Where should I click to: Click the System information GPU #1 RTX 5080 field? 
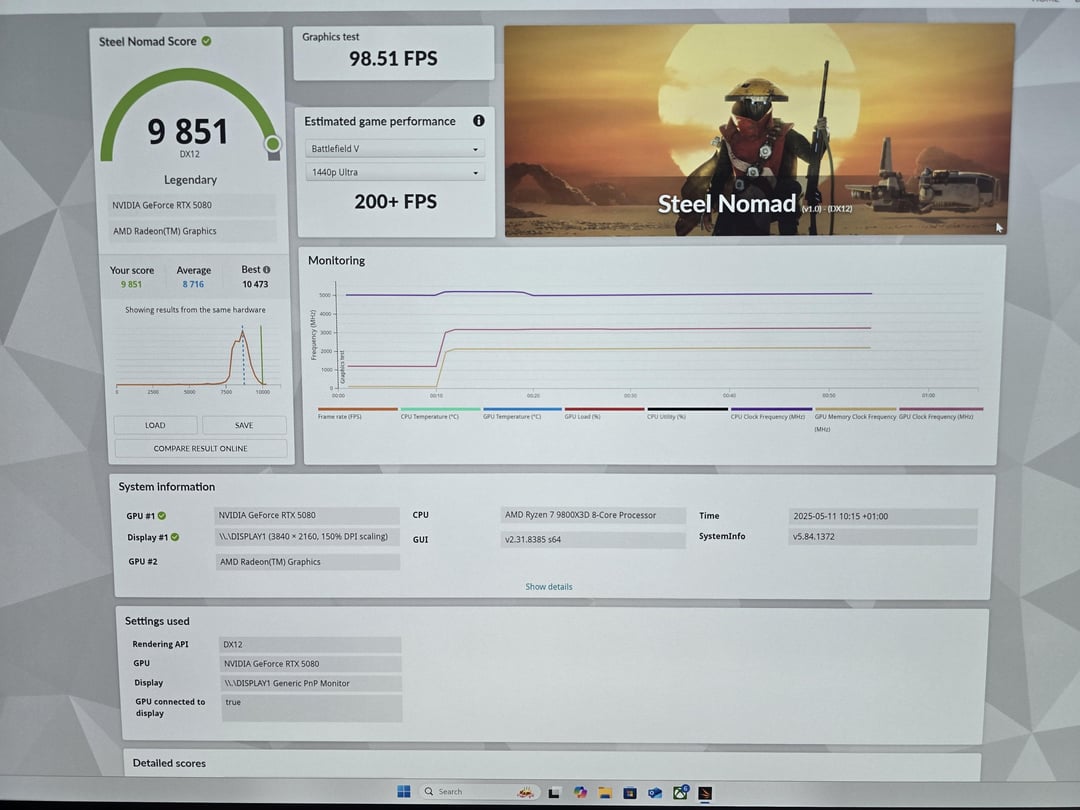[x=307, y=515]
